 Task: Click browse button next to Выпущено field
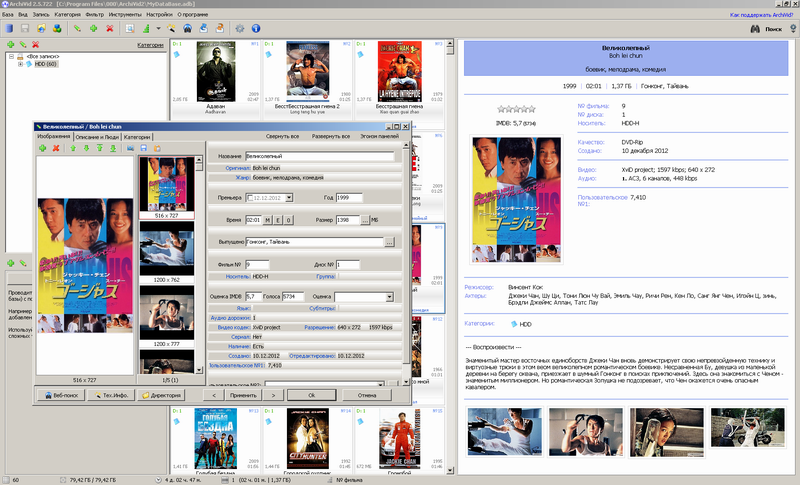point(389,242)
